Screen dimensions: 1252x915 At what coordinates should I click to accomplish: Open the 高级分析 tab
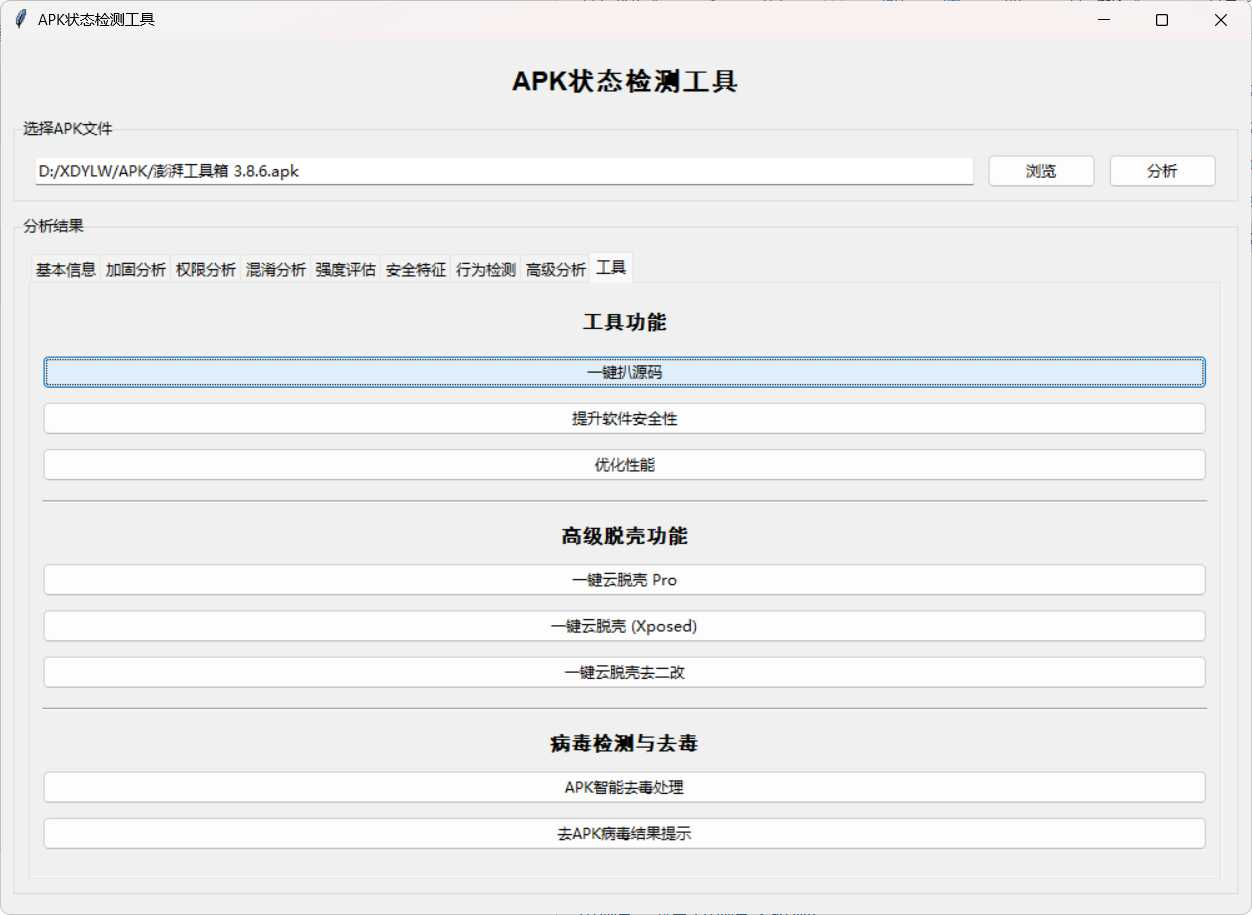coord(555,268)
